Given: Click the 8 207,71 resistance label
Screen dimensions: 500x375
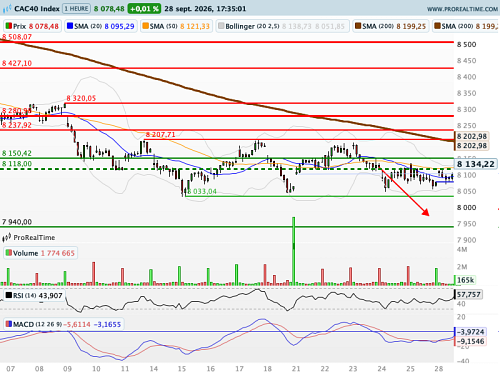Looking at the screenshot, I should click(160, 135).
